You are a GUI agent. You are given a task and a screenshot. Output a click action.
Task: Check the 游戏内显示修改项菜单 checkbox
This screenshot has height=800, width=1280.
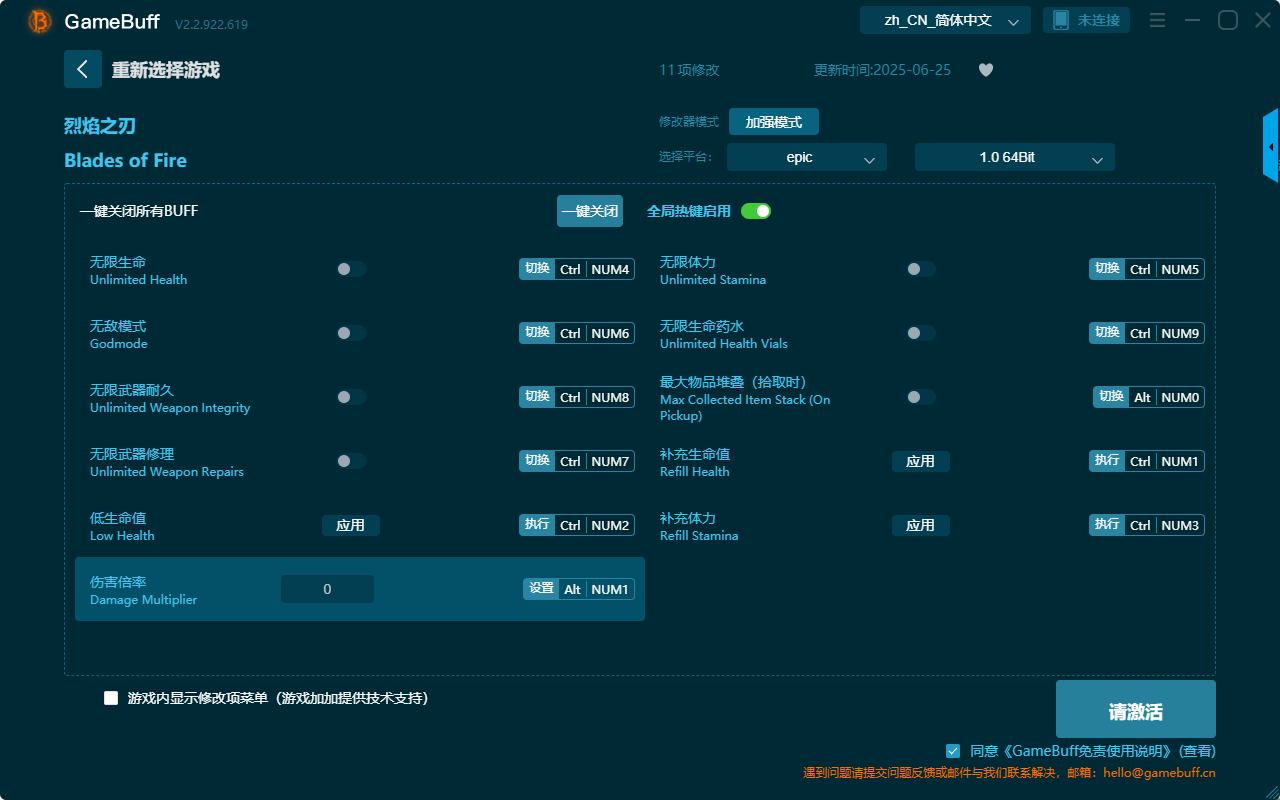click(110, 697)
